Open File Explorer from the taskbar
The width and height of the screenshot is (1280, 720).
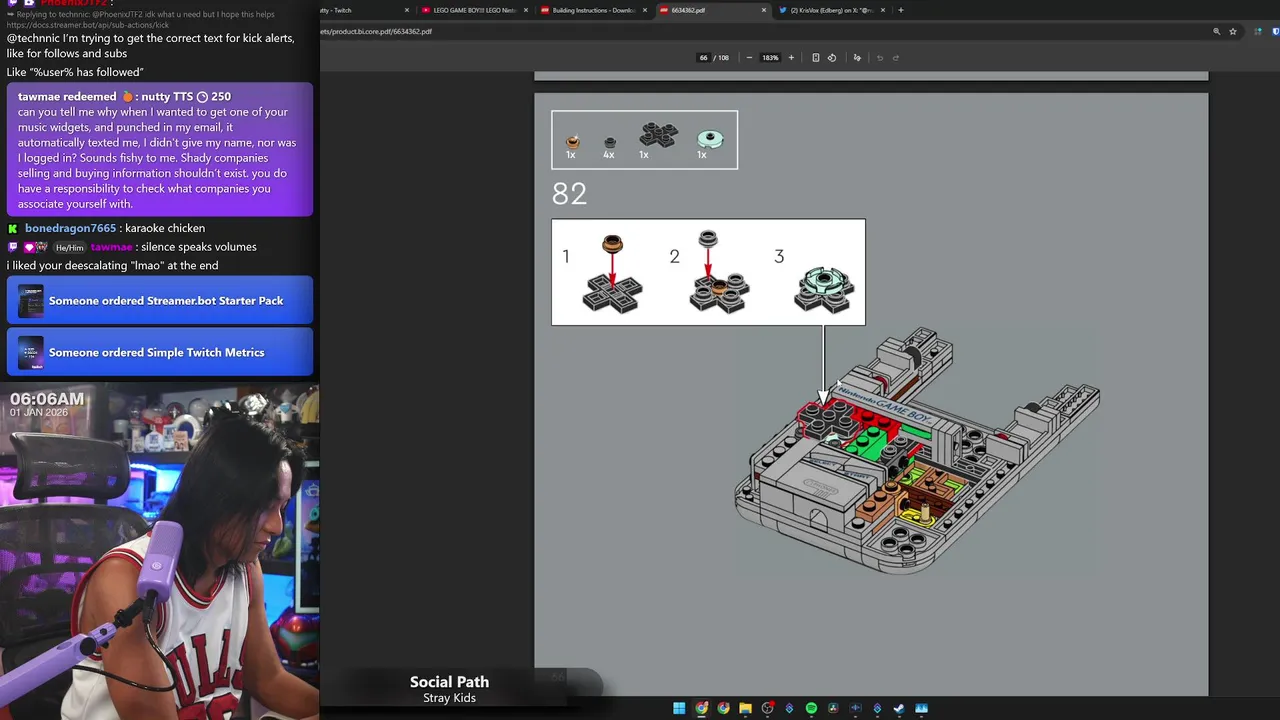pyautogui.click(x=745, y=709)
